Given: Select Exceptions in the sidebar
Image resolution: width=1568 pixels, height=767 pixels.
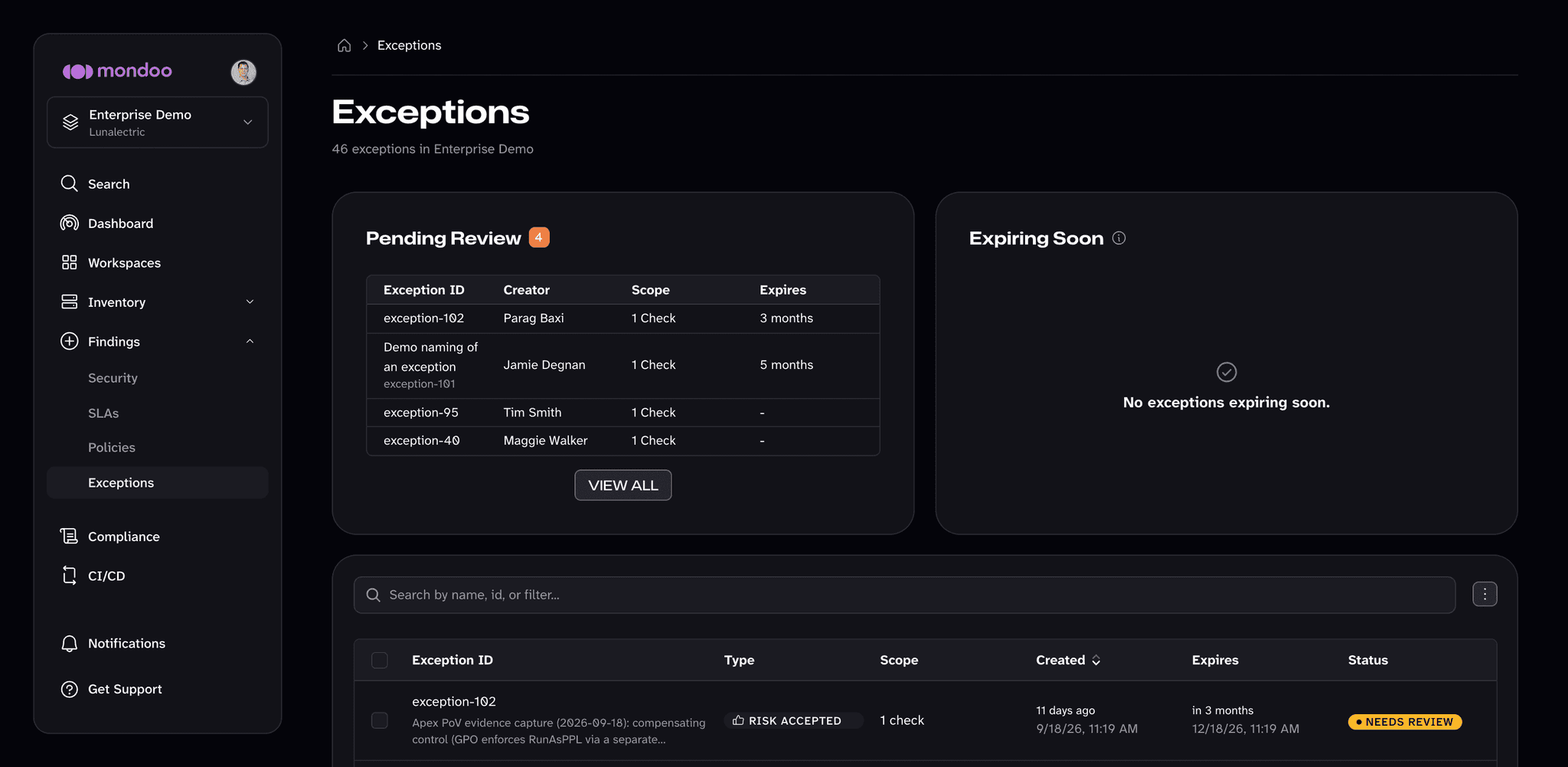Looking at the screenshot, I should (x=157, y=483).
